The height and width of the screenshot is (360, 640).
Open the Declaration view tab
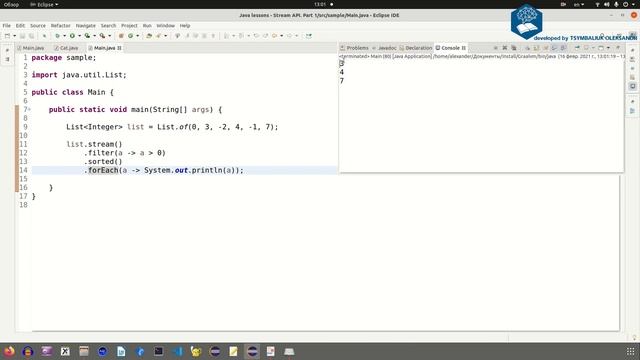[416, 48]
